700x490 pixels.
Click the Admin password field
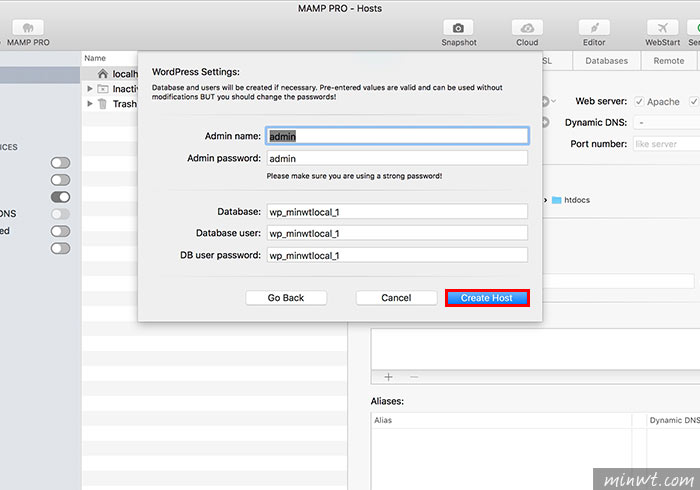point(397,158)
